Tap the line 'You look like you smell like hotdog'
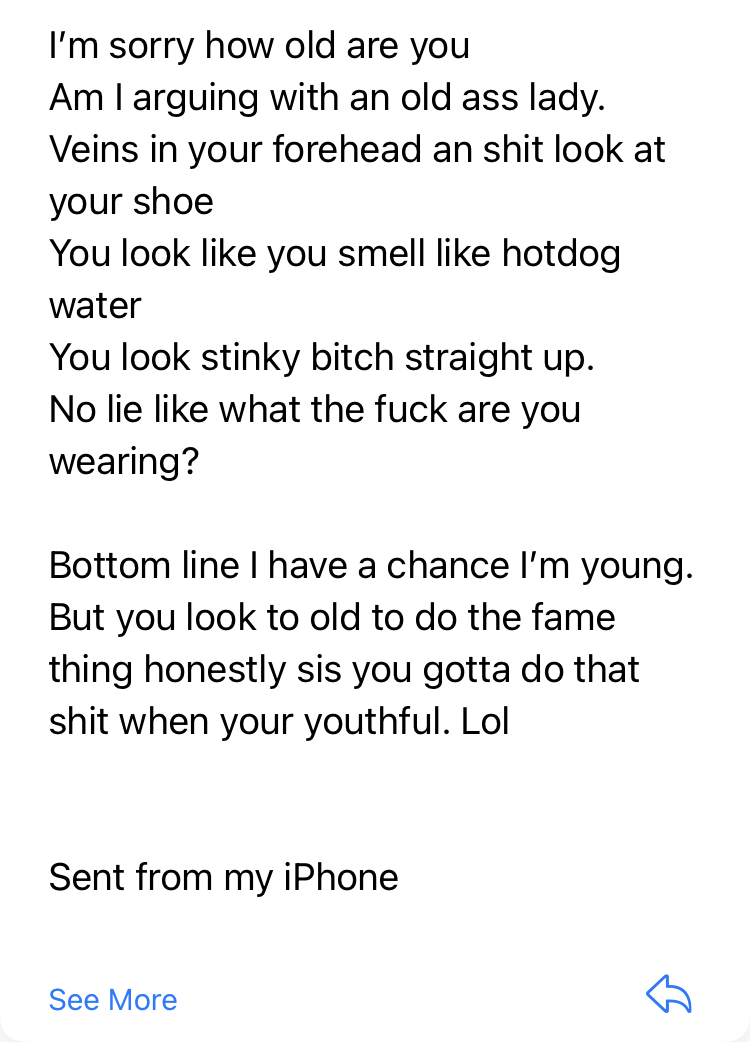This screenshot has height=1042, width=750. click(335, 254)
